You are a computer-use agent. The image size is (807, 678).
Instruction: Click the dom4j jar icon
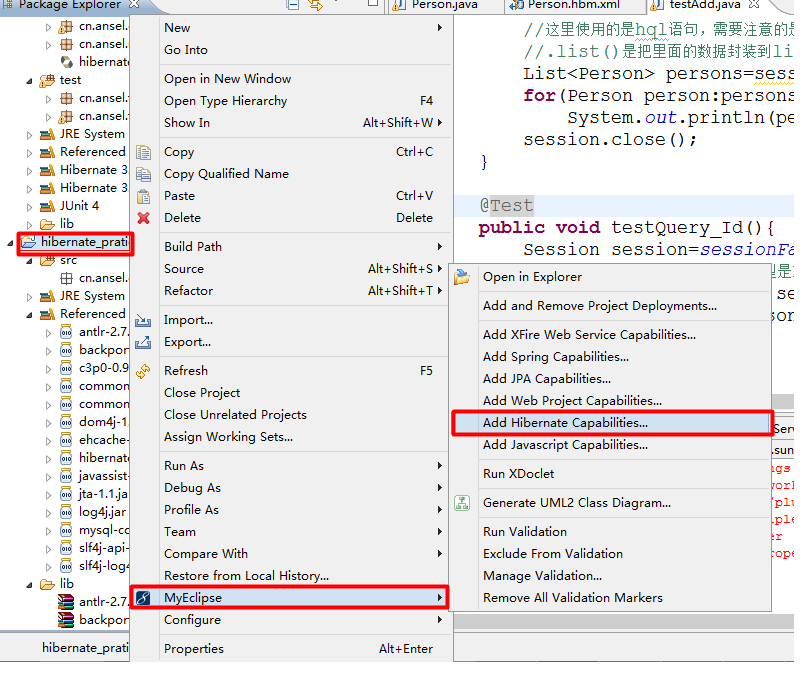coord(66,423)
